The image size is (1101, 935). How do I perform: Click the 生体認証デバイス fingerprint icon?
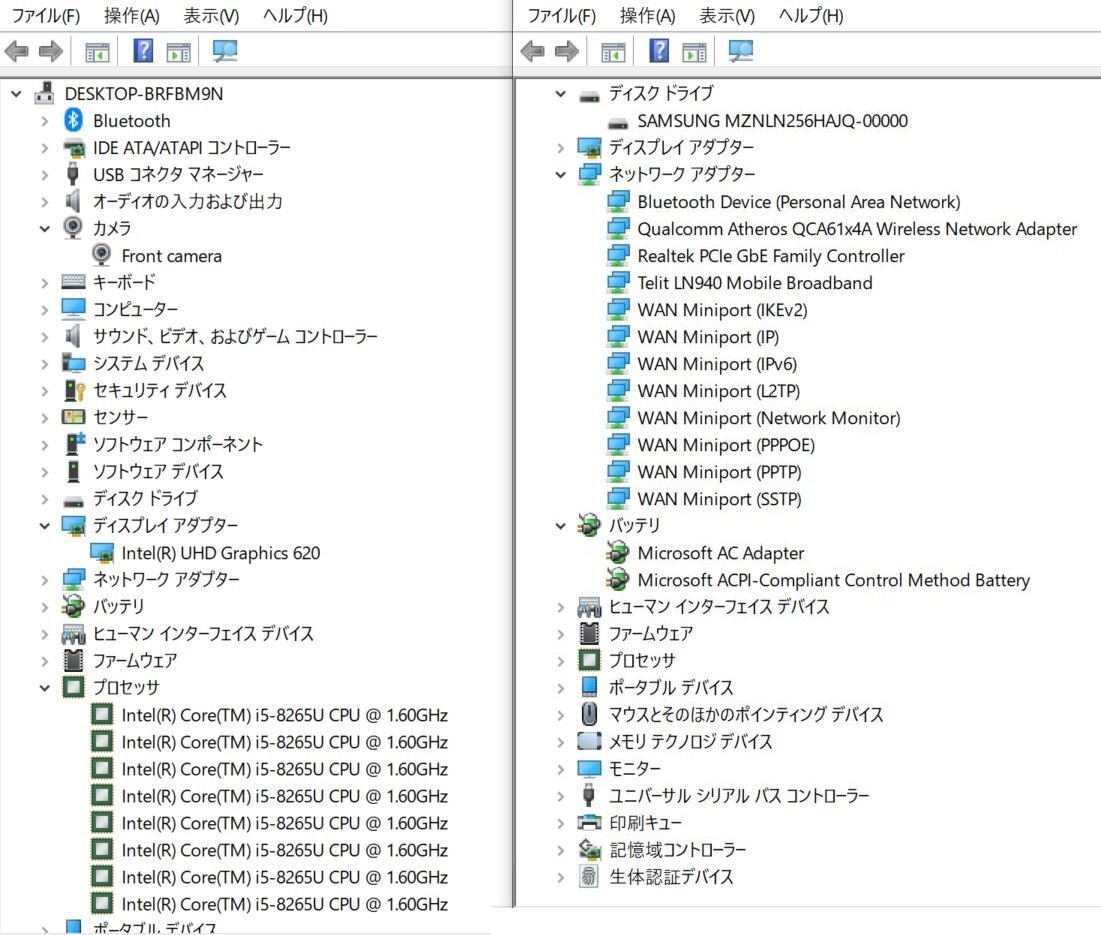[x=588, y=876]
